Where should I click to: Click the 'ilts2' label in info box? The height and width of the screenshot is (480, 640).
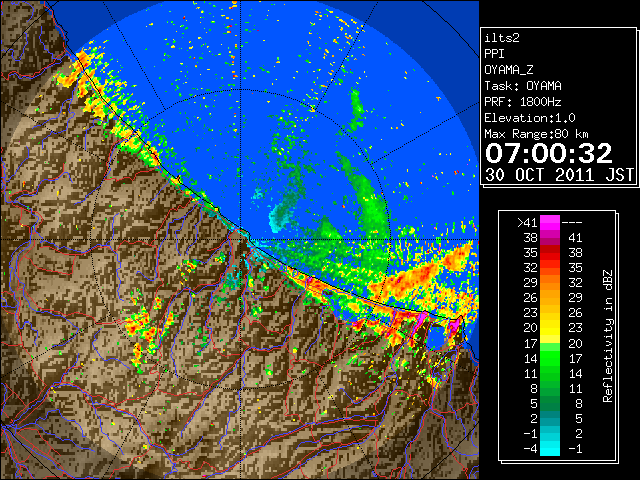[502, 38]
